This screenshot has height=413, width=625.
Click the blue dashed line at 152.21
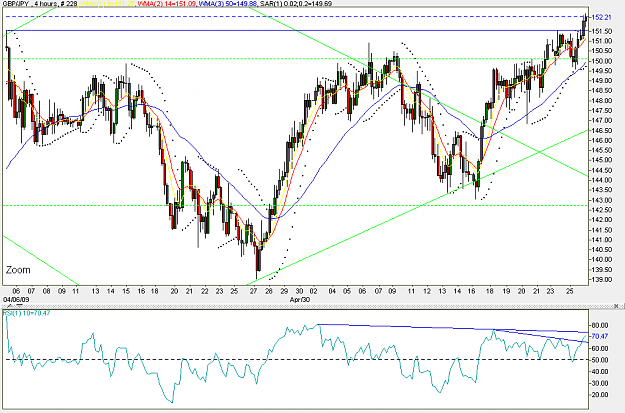pyautogui.click(x=295, y=17)
